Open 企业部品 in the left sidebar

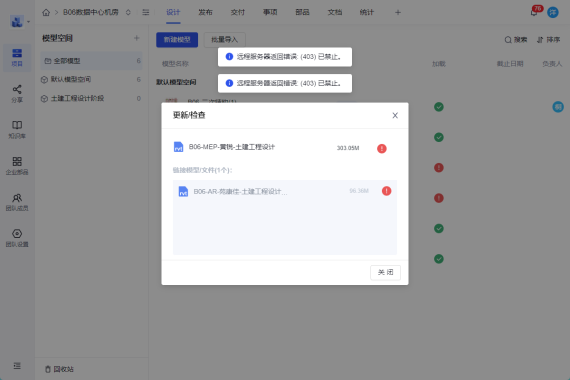[x=17, y=166]
